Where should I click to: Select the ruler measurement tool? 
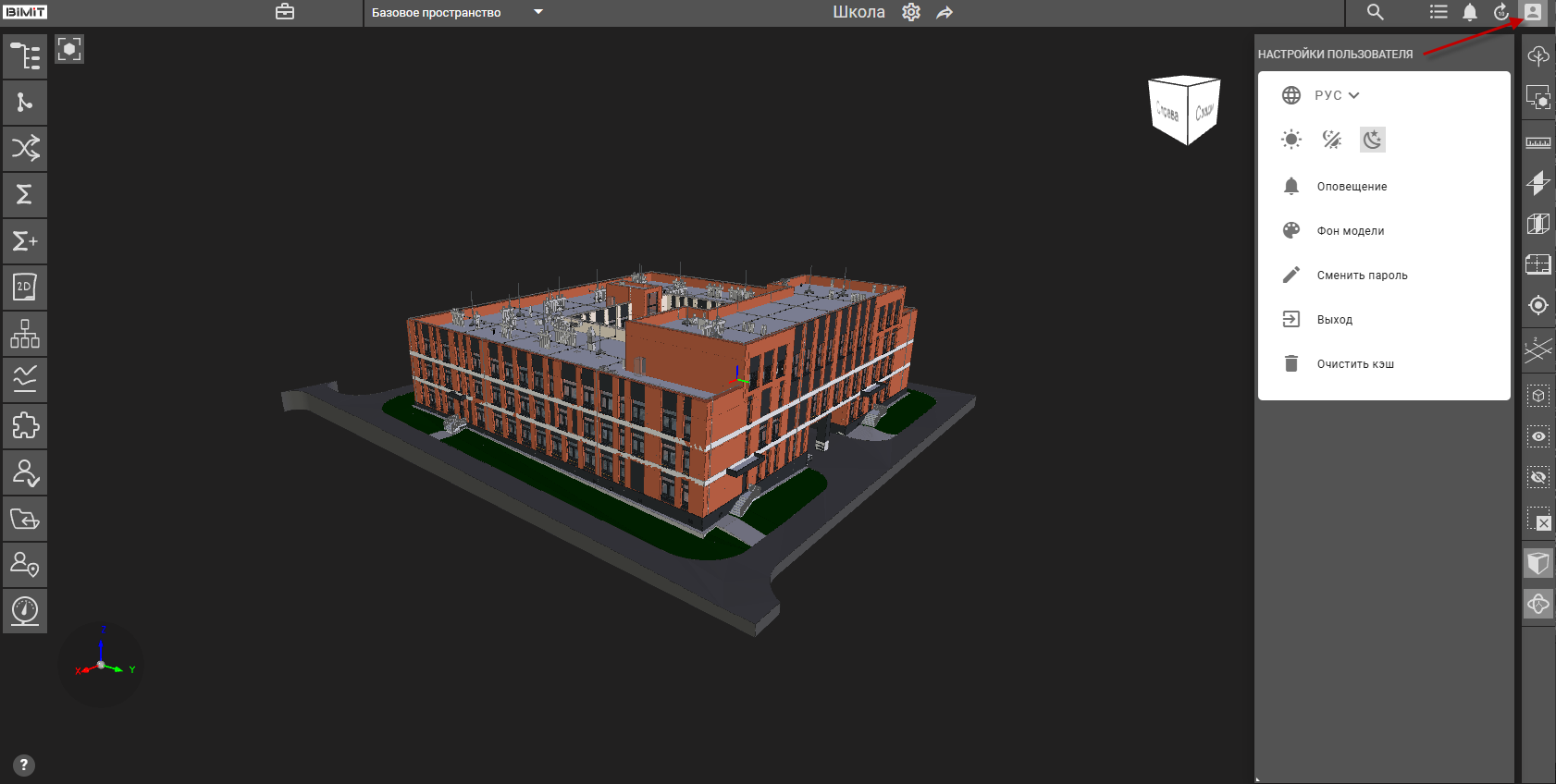click(1537, 142)
